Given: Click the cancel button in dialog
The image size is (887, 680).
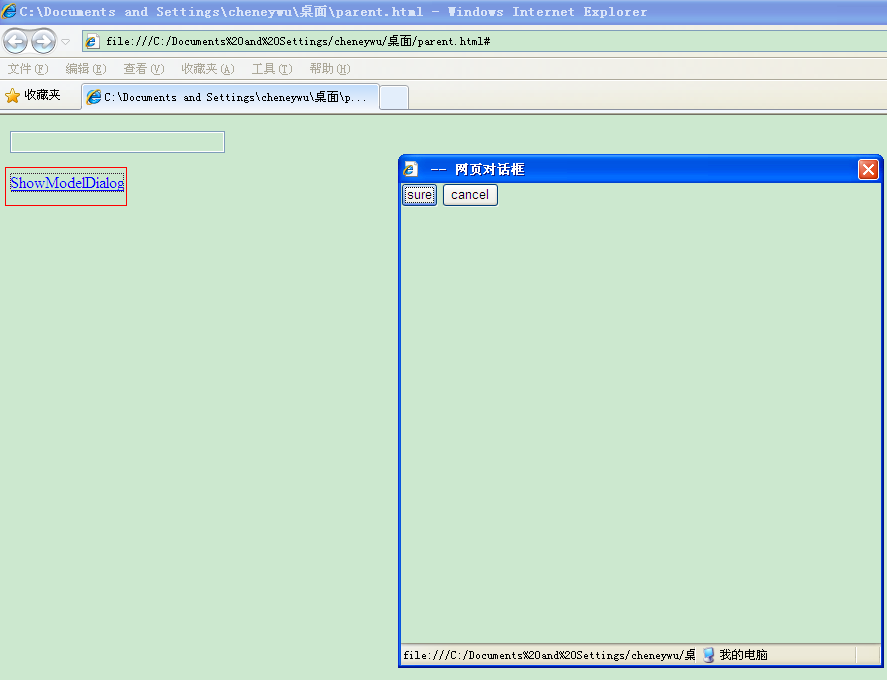Looking at the screenshot, I should (470, 195).
